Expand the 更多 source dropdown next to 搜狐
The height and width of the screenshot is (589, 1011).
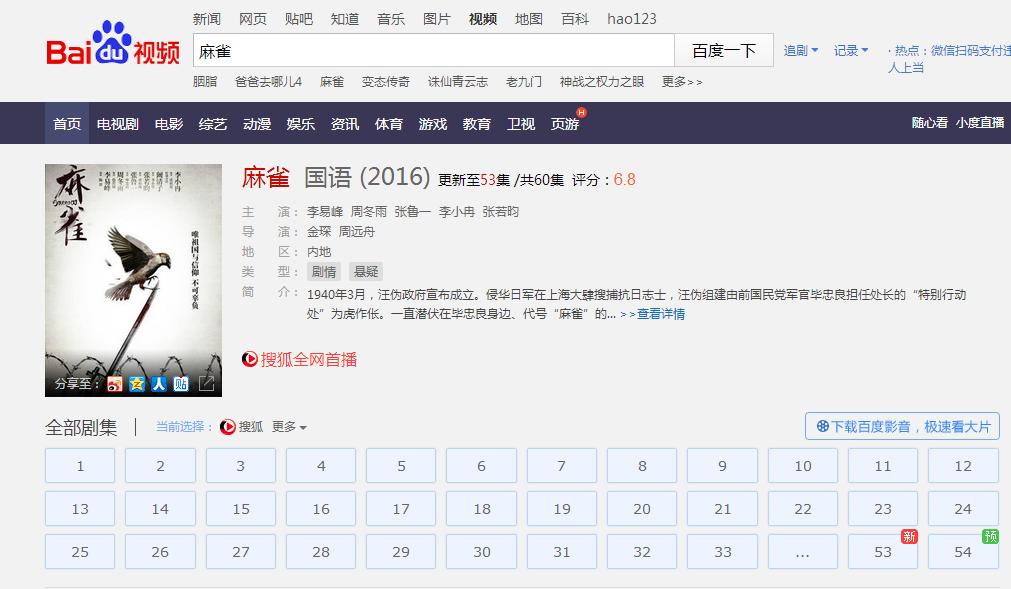pos(290,426)
